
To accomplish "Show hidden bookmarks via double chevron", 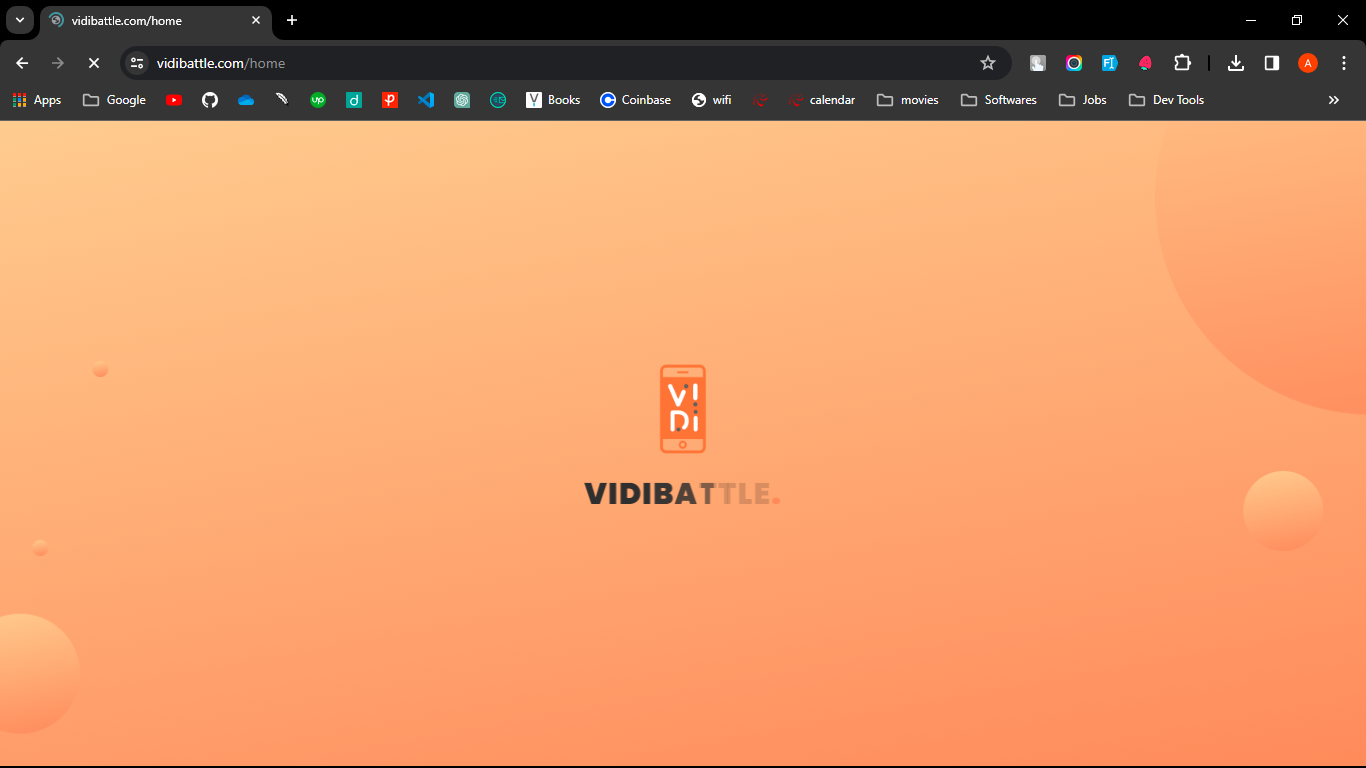I will click(x=1333, y=100).
